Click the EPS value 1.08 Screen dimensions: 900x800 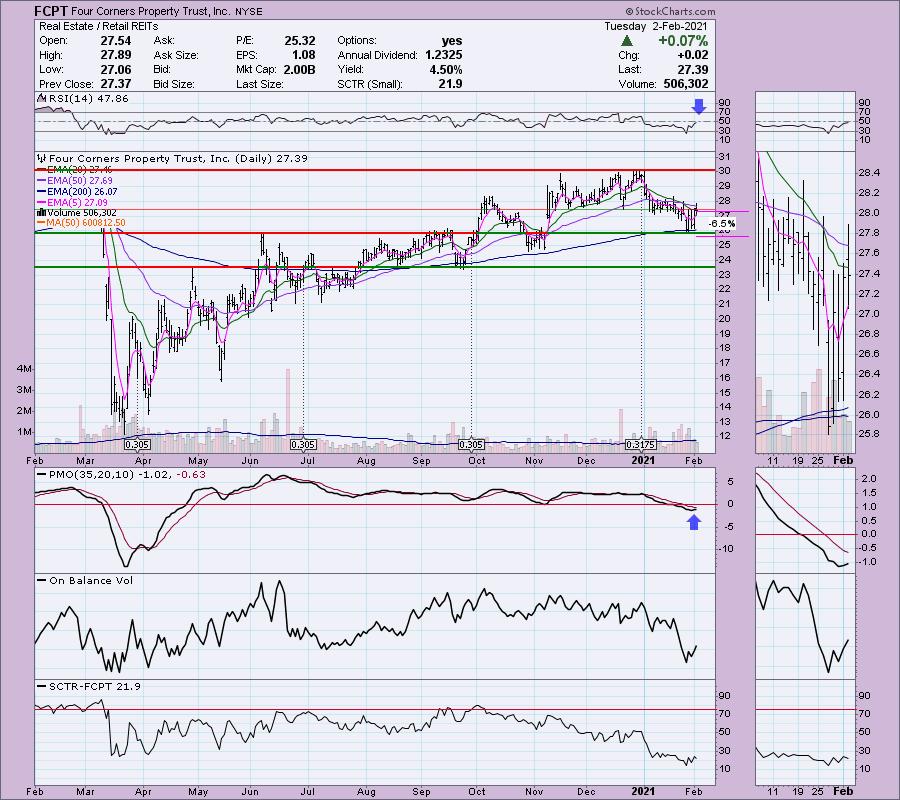pyautogui.click(x=304, y=55)
